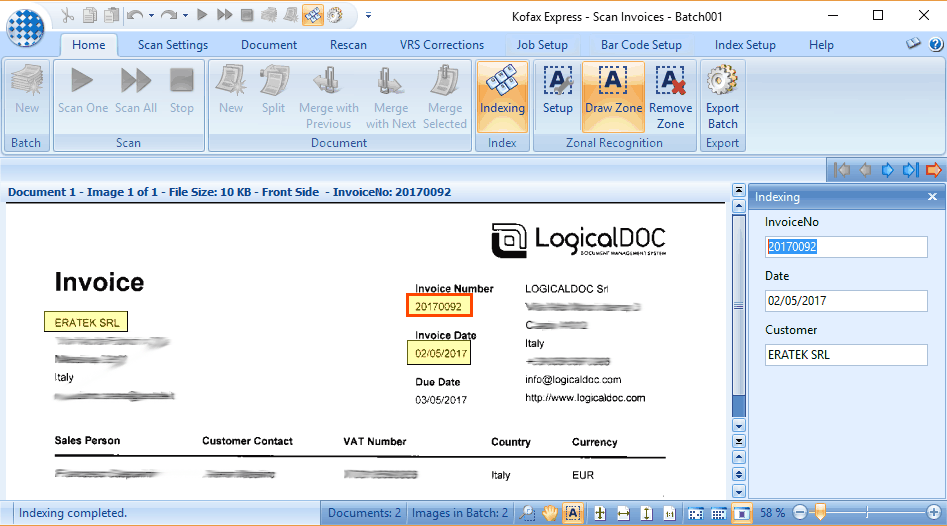Image resolution: width=947 pixels, height=526 pixels.
Task: Open the Job Setup ribbon tab
Action: (542, 45)
